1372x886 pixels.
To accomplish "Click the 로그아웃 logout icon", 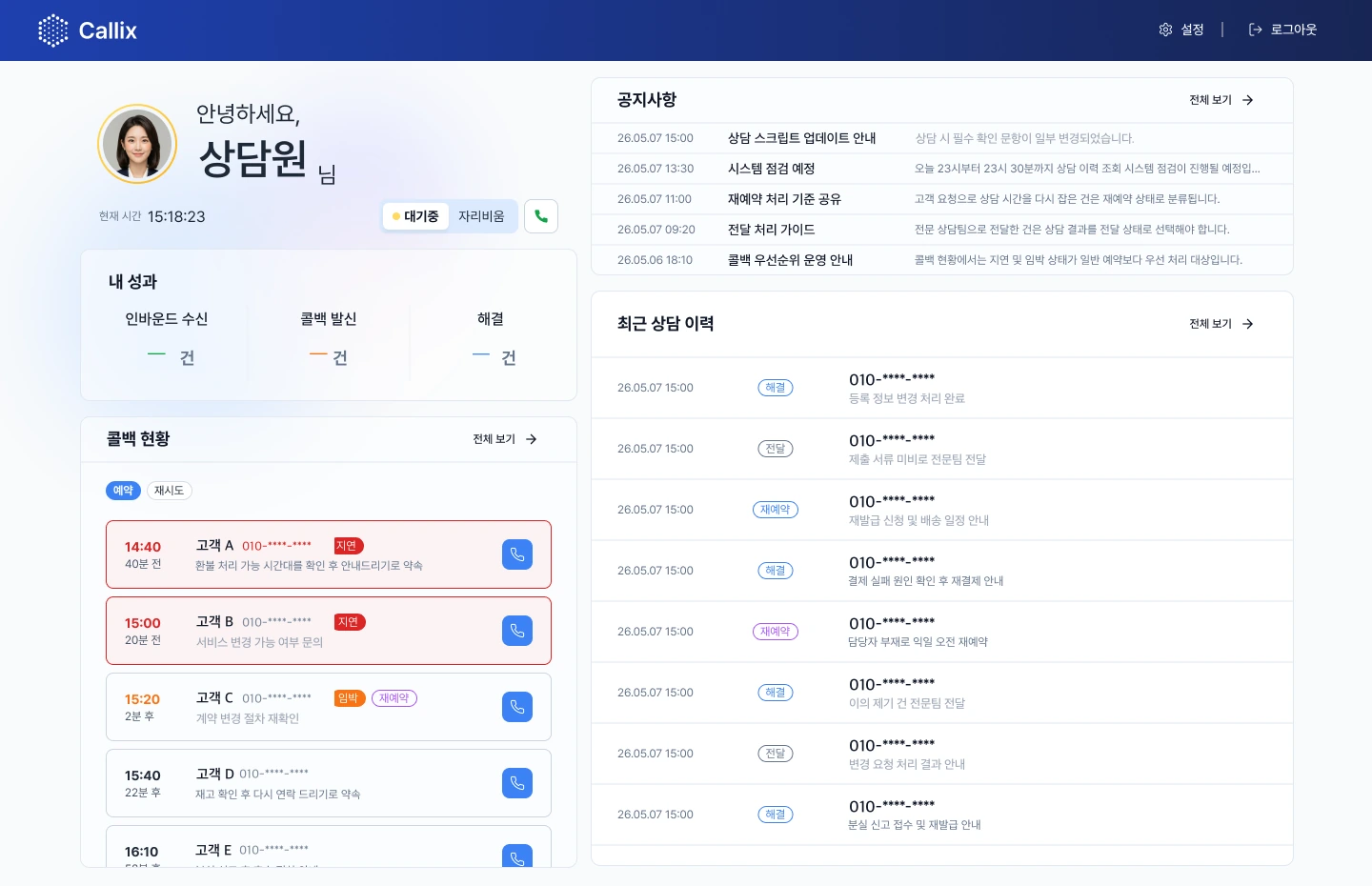I will (x=1256, y=30).
